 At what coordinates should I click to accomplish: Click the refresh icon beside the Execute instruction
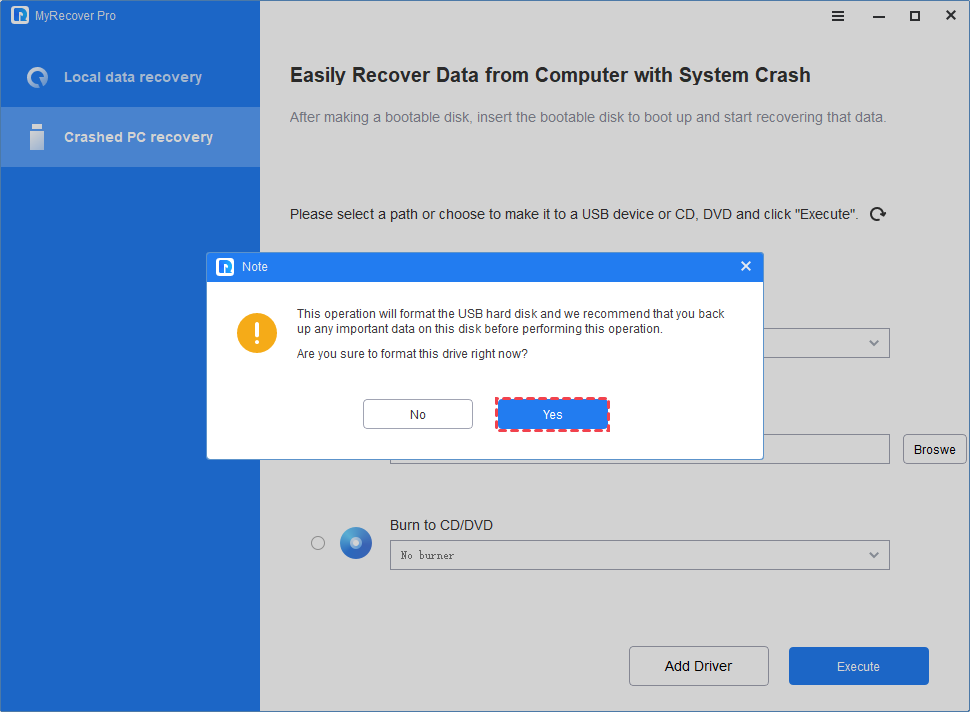878,214
